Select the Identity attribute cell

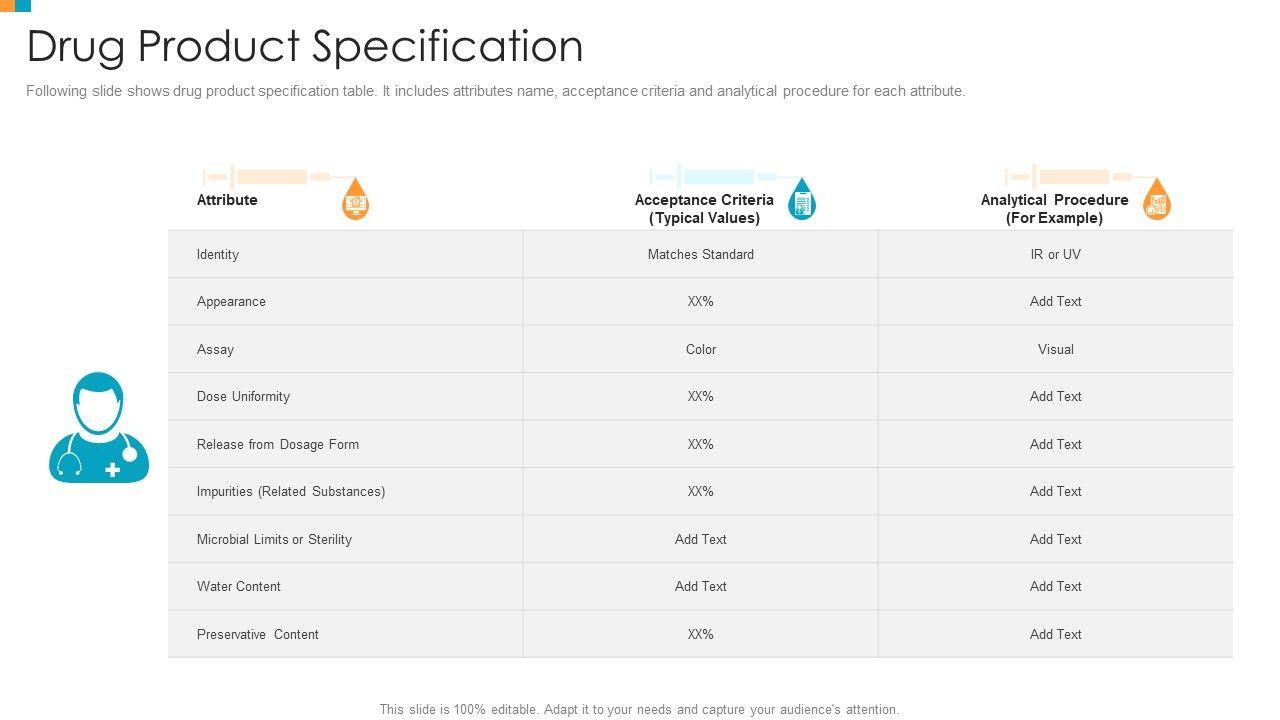[218, 254]
